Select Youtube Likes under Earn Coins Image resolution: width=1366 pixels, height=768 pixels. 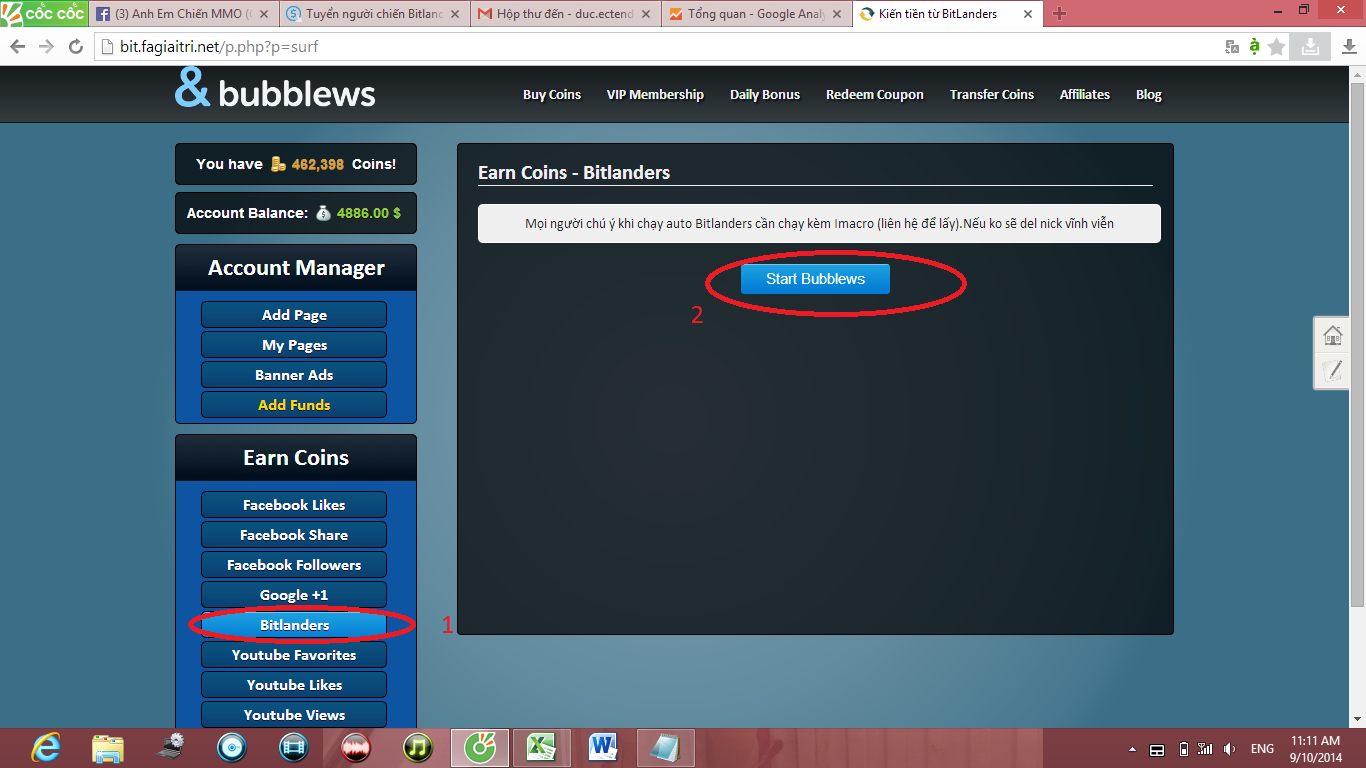coord(294,685)
